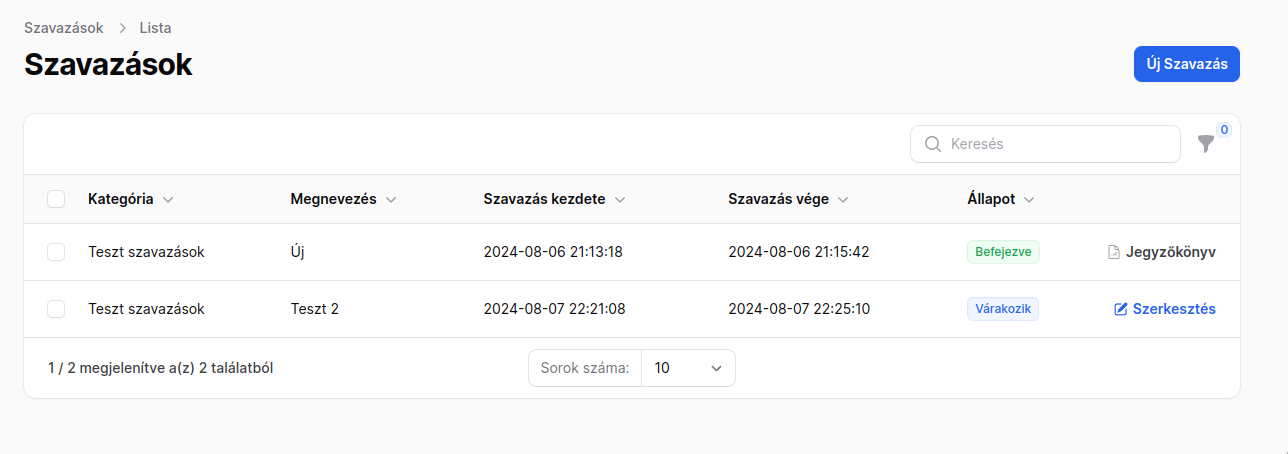Click the Szerkesztés pencil edit icon
The height and width of the screenshot is (454, 1288).
coord(1121,309)
